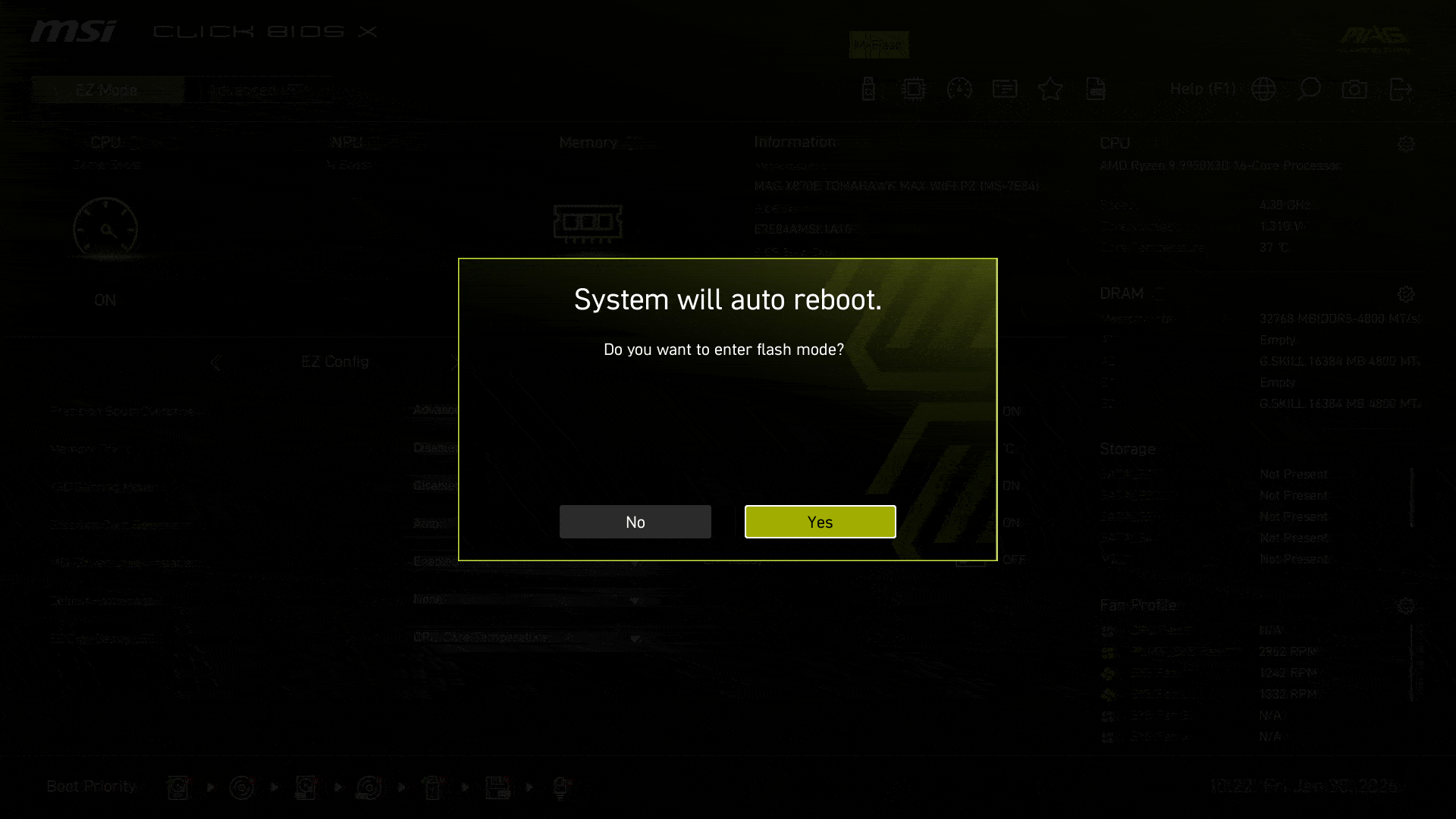Click the exit icon at top right

pos(1400,89)
